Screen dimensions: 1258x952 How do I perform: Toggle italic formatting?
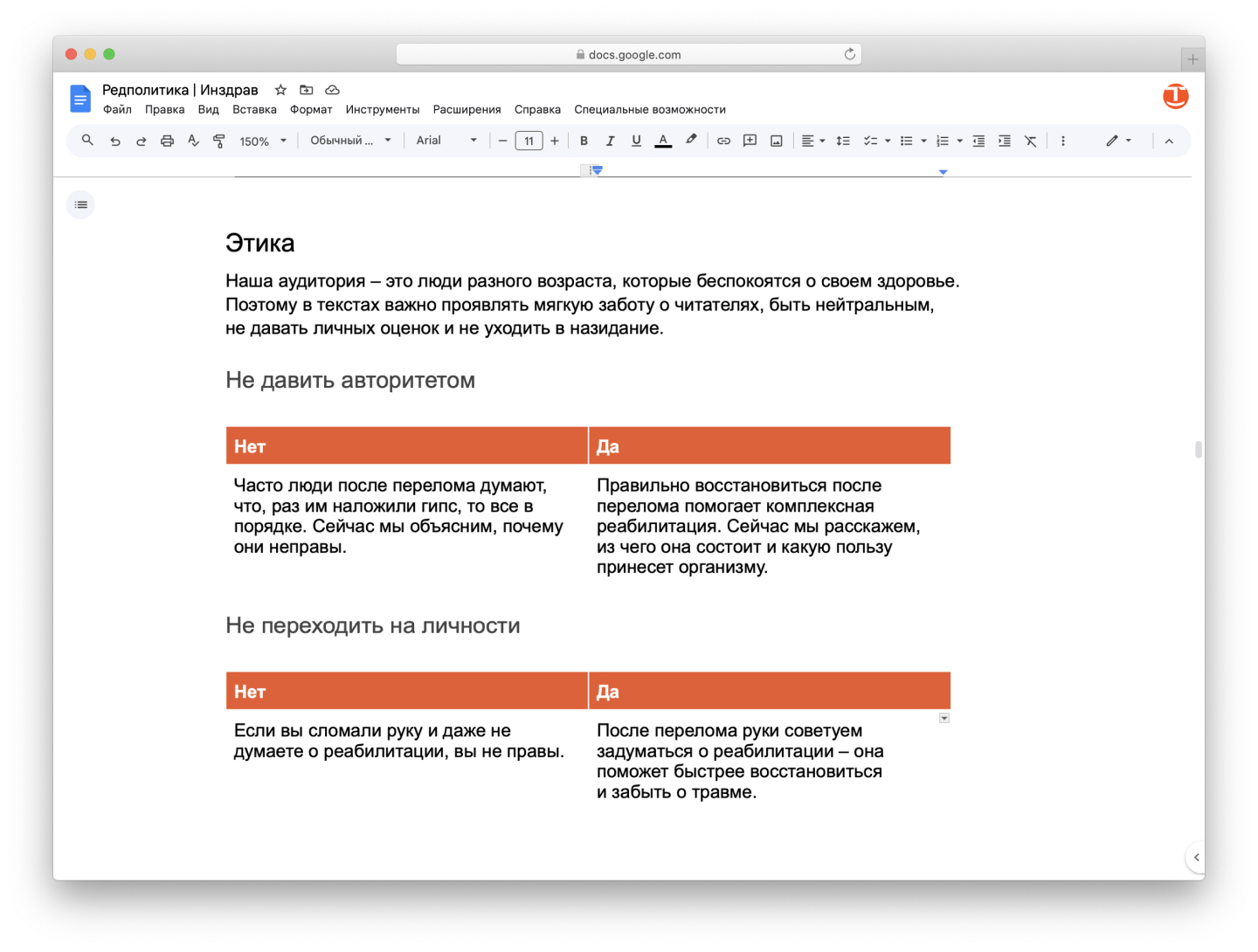[x=610, y=141]
